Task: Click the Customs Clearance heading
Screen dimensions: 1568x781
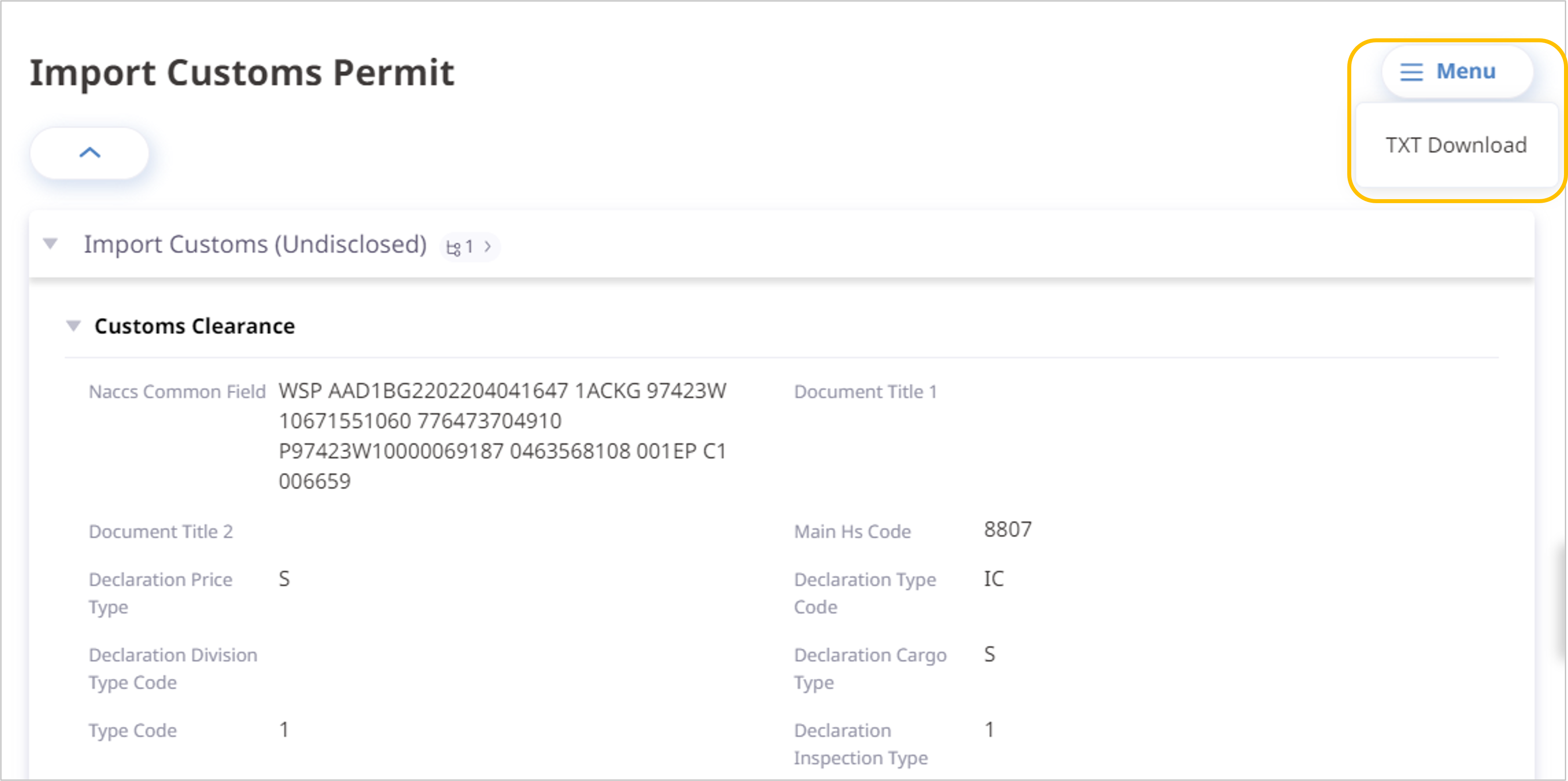Action: [x=194, y=326]
